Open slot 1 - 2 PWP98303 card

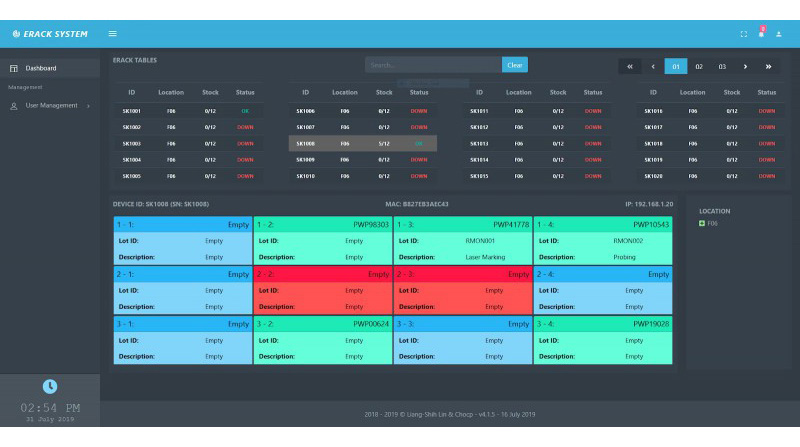click(323, 240)
